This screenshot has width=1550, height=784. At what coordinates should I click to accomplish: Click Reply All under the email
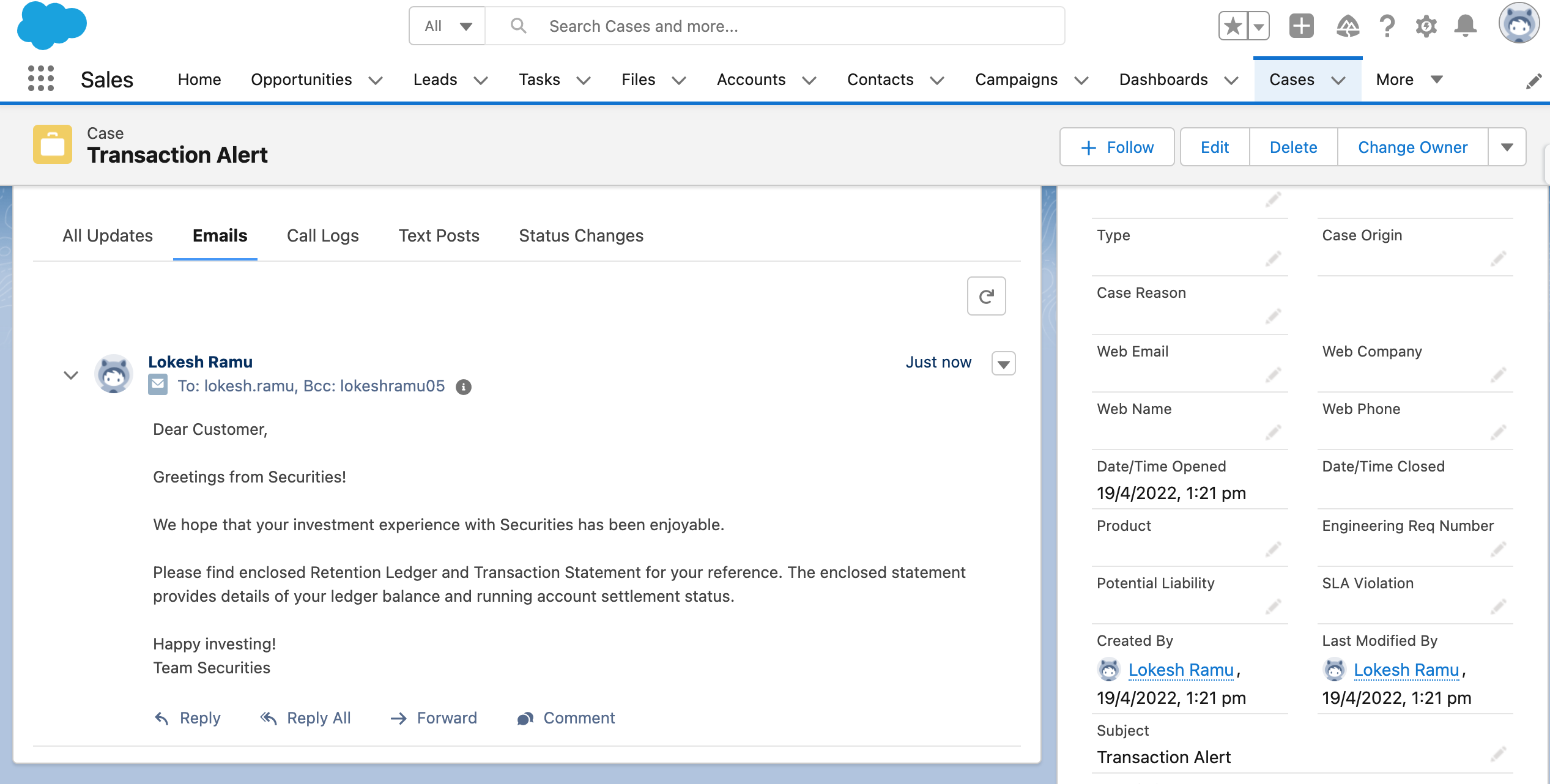pyautogui.click(x=318, y=718)
